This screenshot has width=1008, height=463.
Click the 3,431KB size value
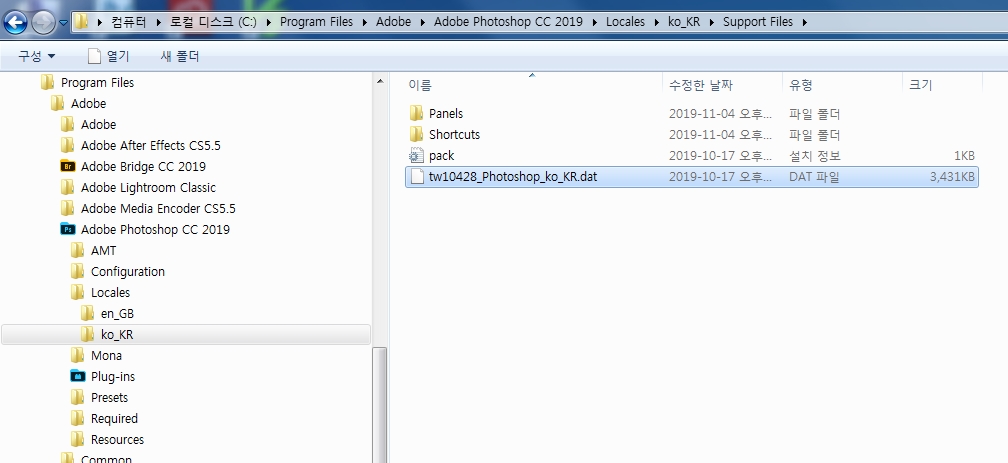coord(952,177)
